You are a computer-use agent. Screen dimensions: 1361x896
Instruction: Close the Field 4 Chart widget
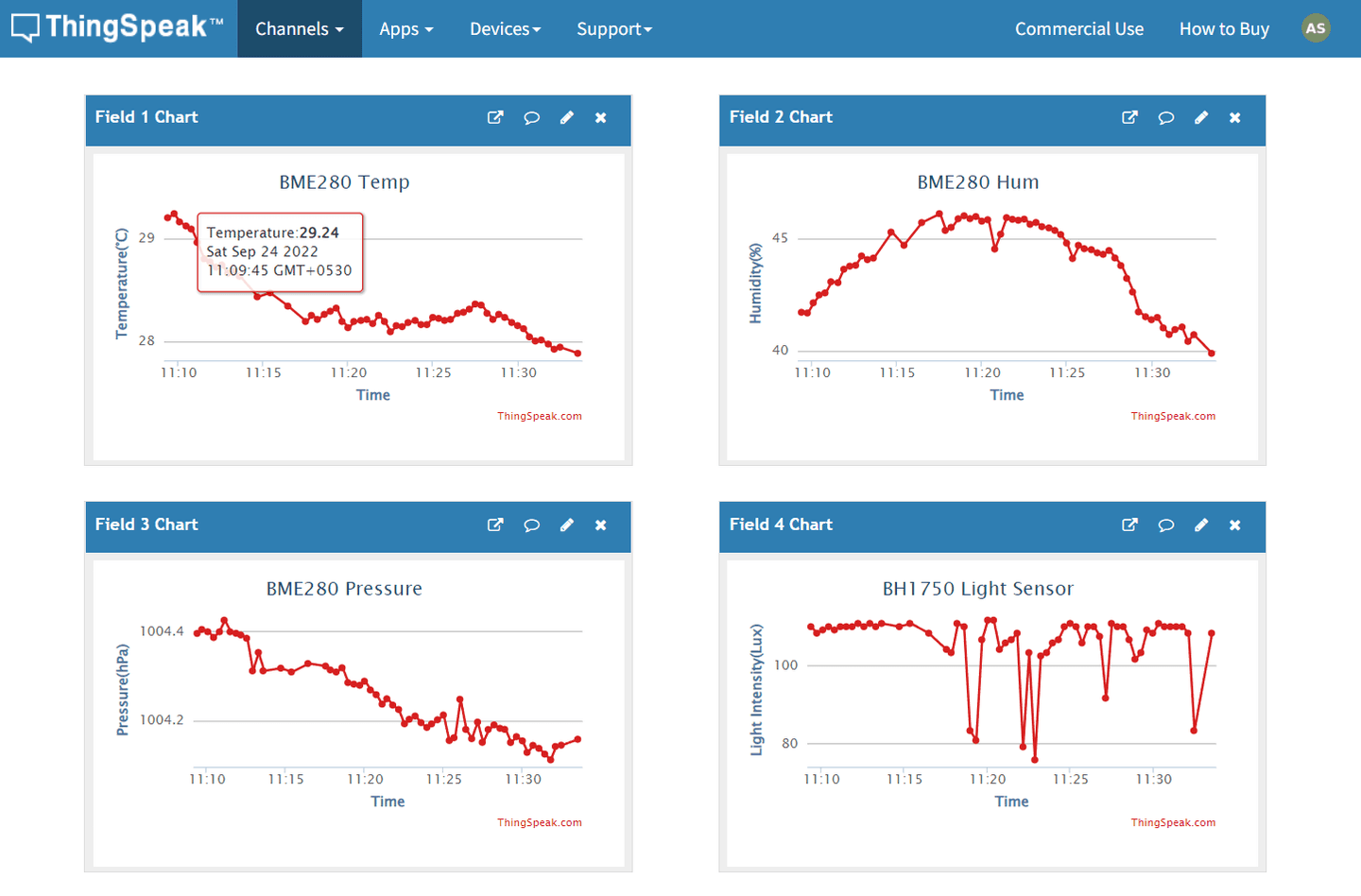[x=1235, y=525]
